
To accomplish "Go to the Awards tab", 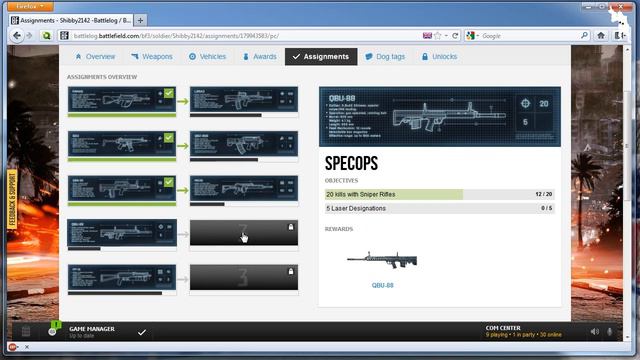I will [260, 57].
